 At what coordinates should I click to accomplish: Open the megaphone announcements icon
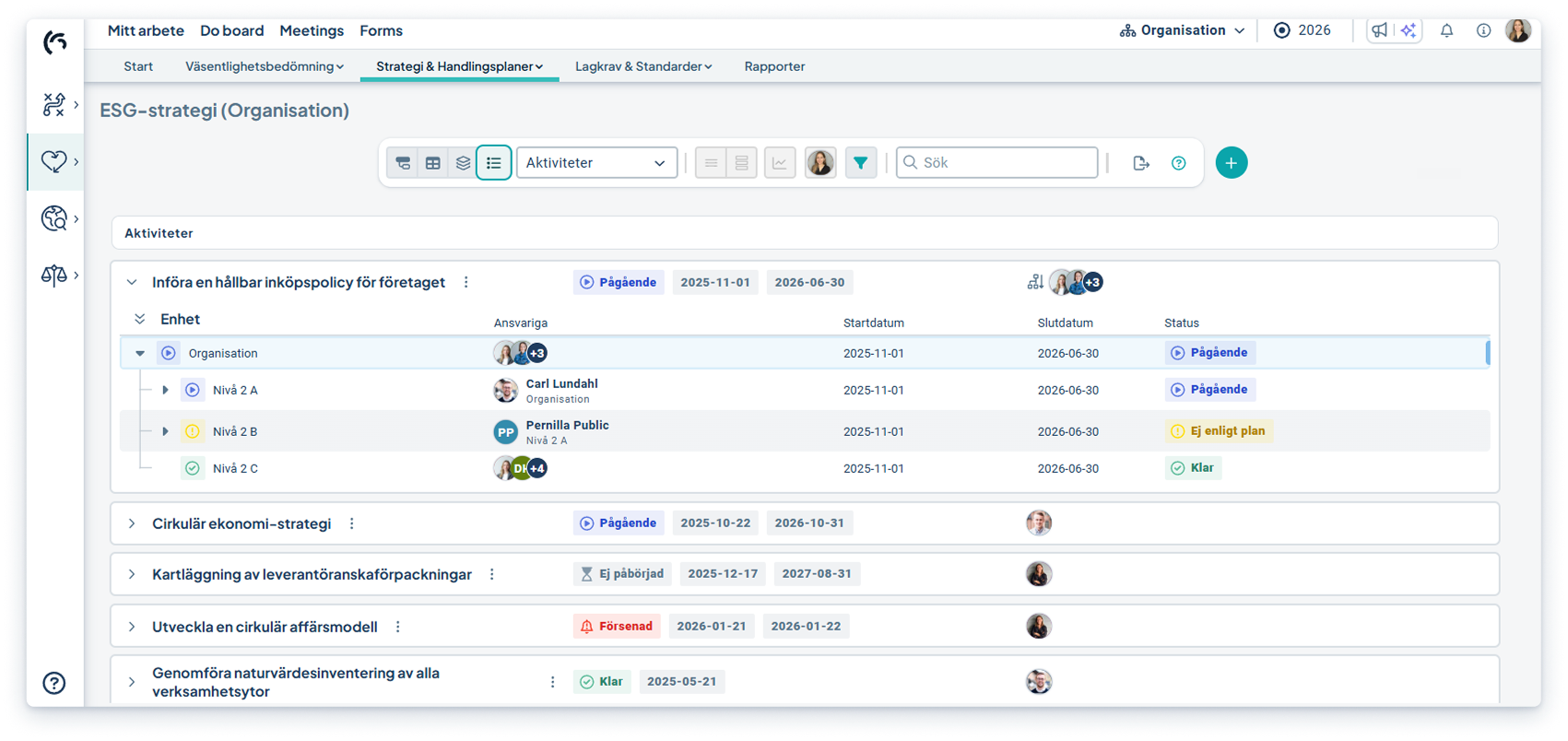1379,30
